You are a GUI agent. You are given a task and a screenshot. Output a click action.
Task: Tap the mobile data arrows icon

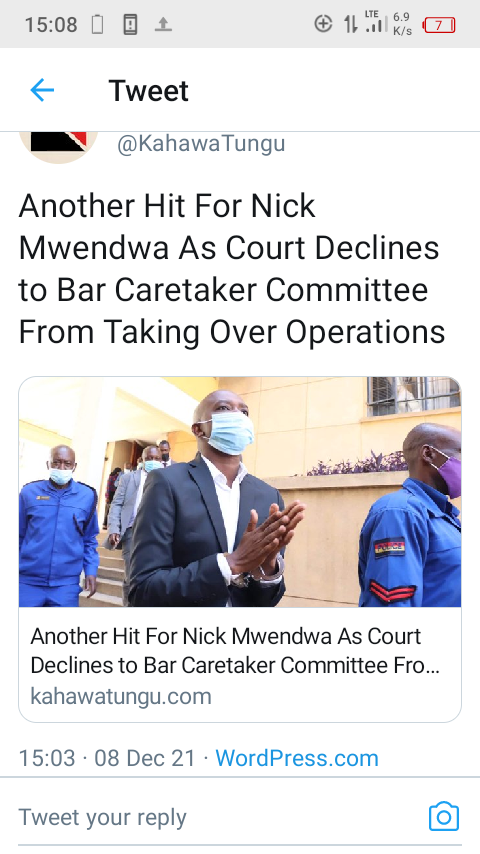[350, 25]
